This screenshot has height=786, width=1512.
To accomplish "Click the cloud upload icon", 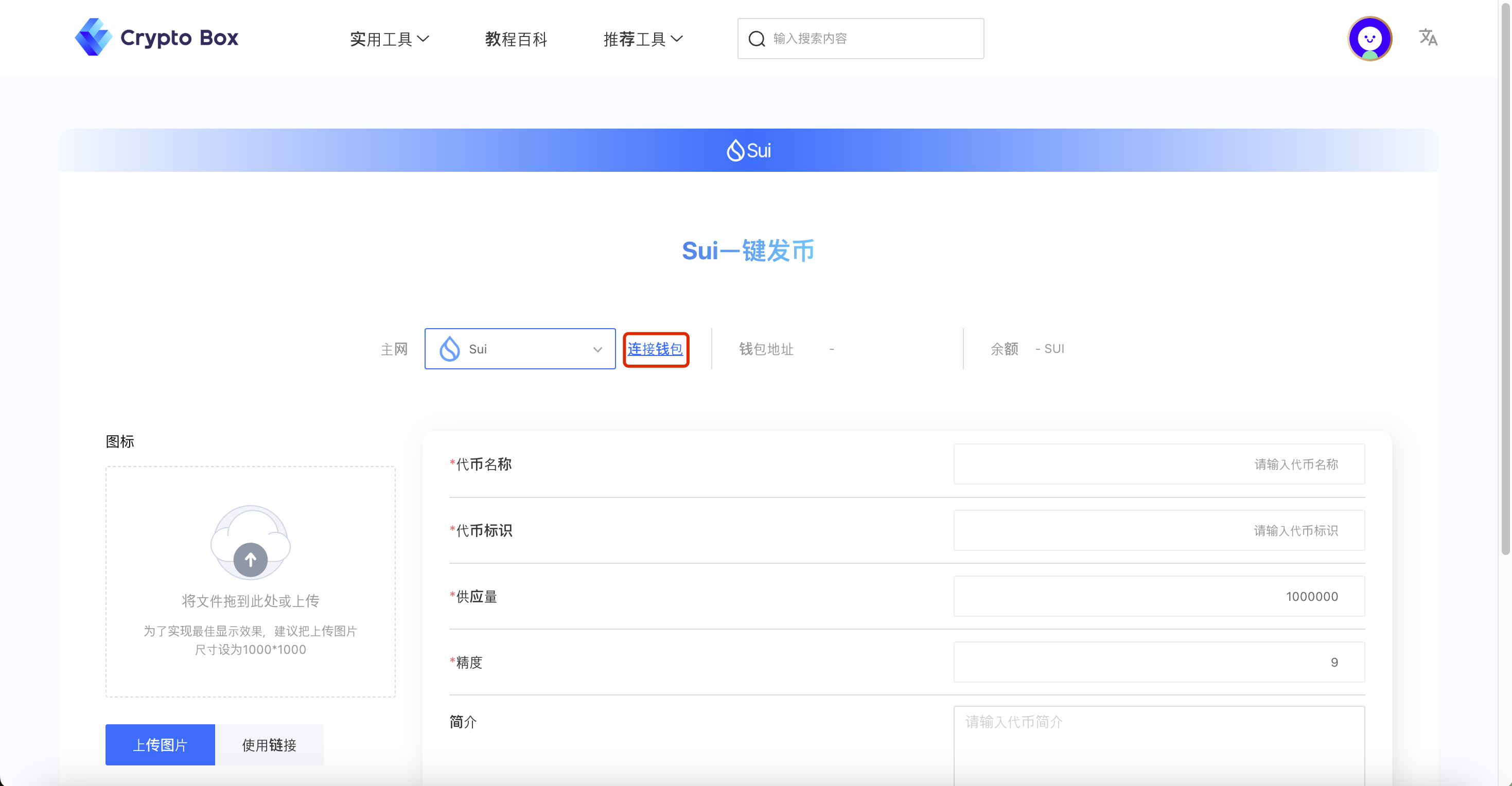I will pyautogui.click(x=251, y=542).
